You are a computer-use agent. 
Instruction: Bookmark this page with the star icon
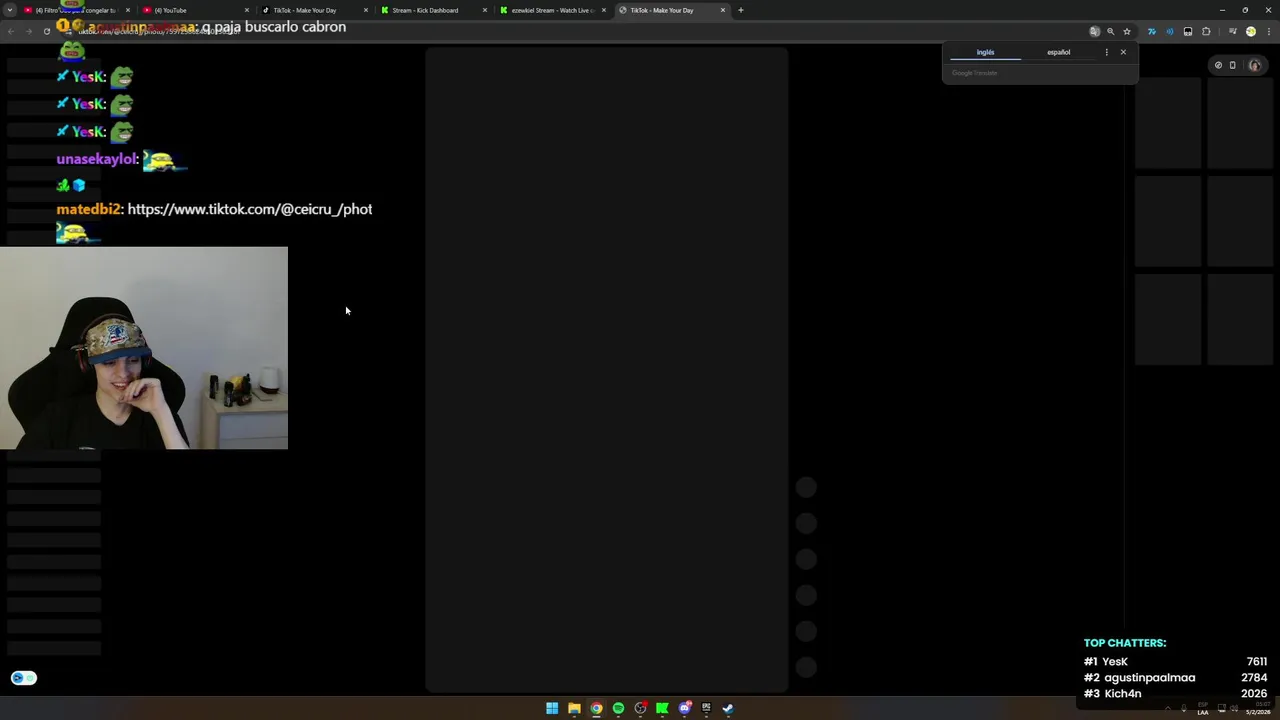(1127, 31)
